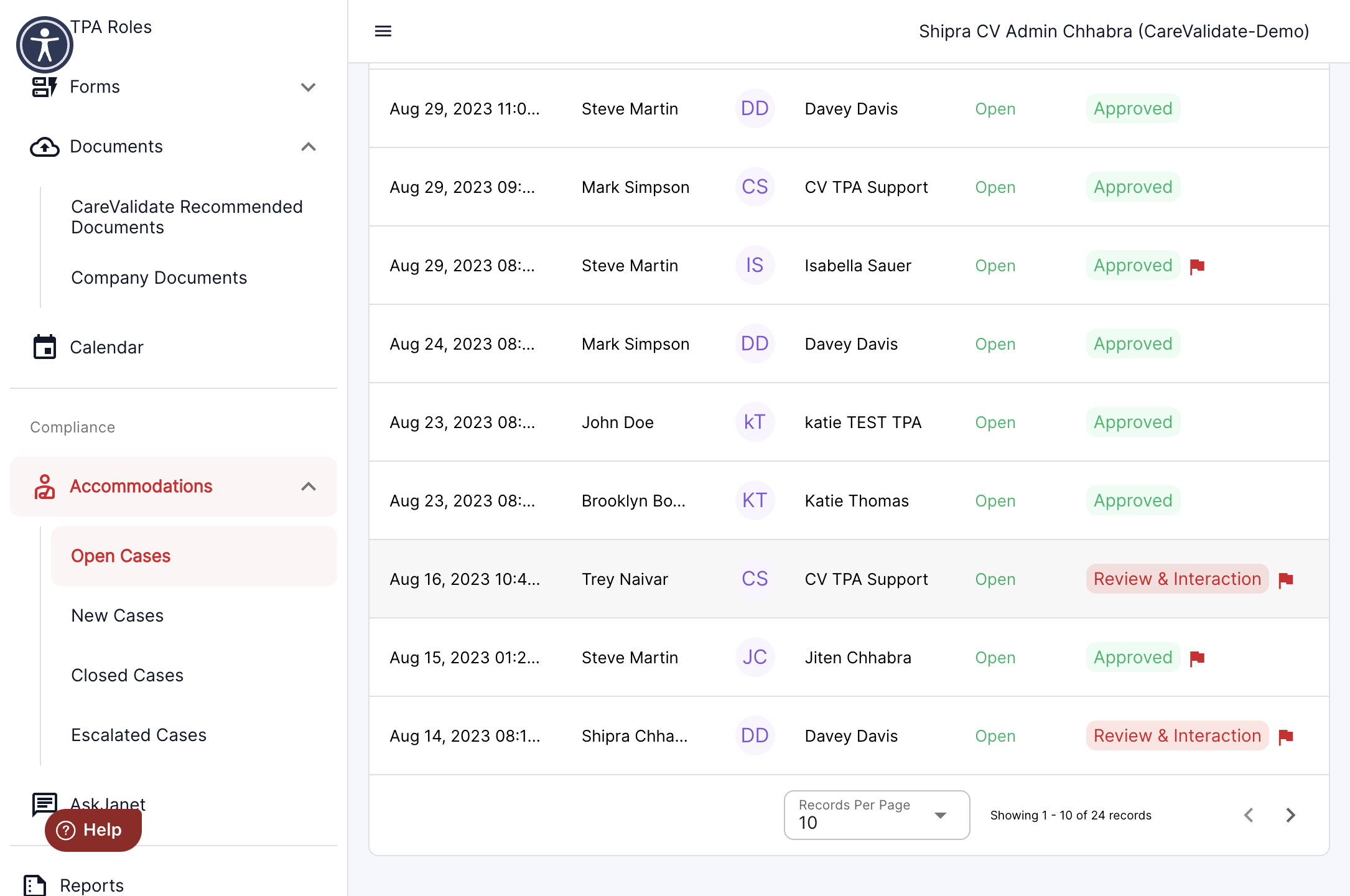Collapse the Documents section chevron
The height and width of the screenshot is (896, 1350).
coord(309,147)
